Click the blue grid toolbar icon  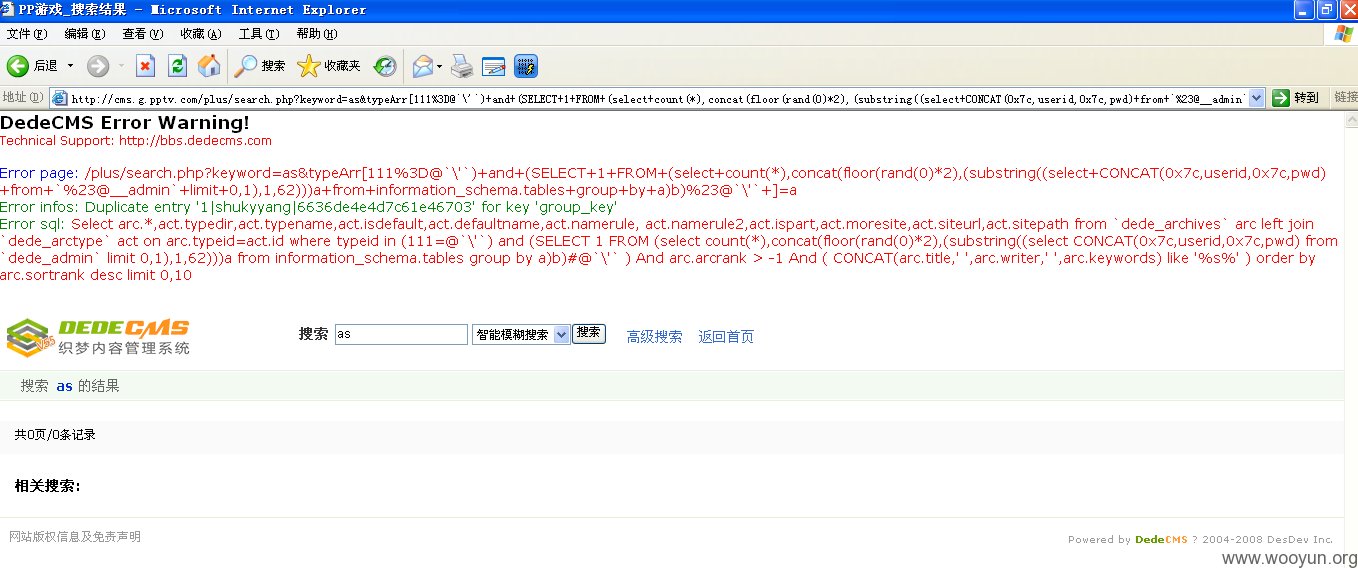click(x=526, y=66)
